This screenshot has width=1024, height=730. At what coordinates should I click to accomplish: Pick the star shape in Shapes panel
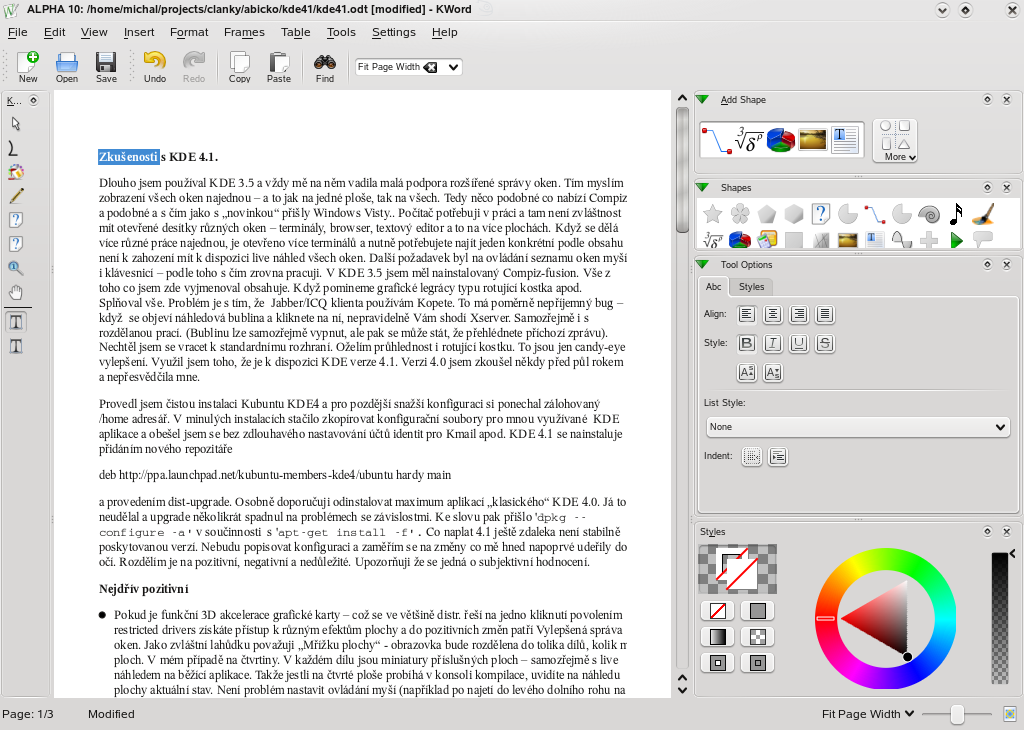[x=712, y=214]
